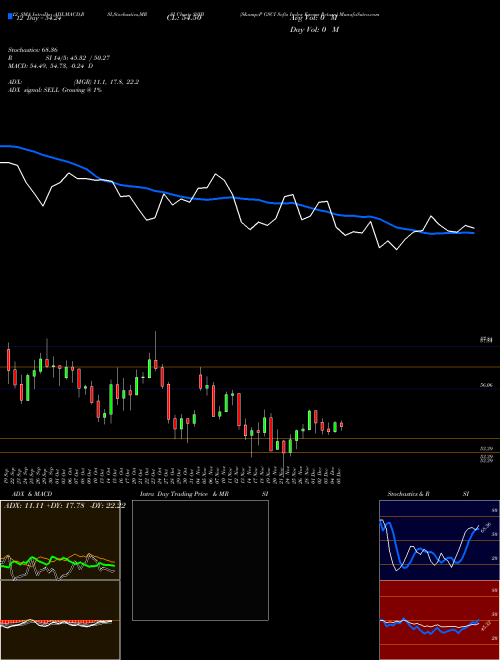This screenshot has height=660, width=500.
Task: Click the empty Intra Day Trading Price panel
Action: coord(200,560)
